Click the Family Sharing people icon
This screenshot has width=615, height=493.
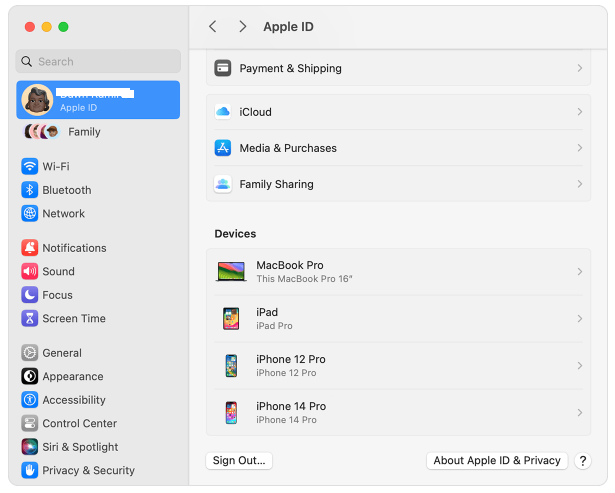pyautogui.click(x=223, y=184)
